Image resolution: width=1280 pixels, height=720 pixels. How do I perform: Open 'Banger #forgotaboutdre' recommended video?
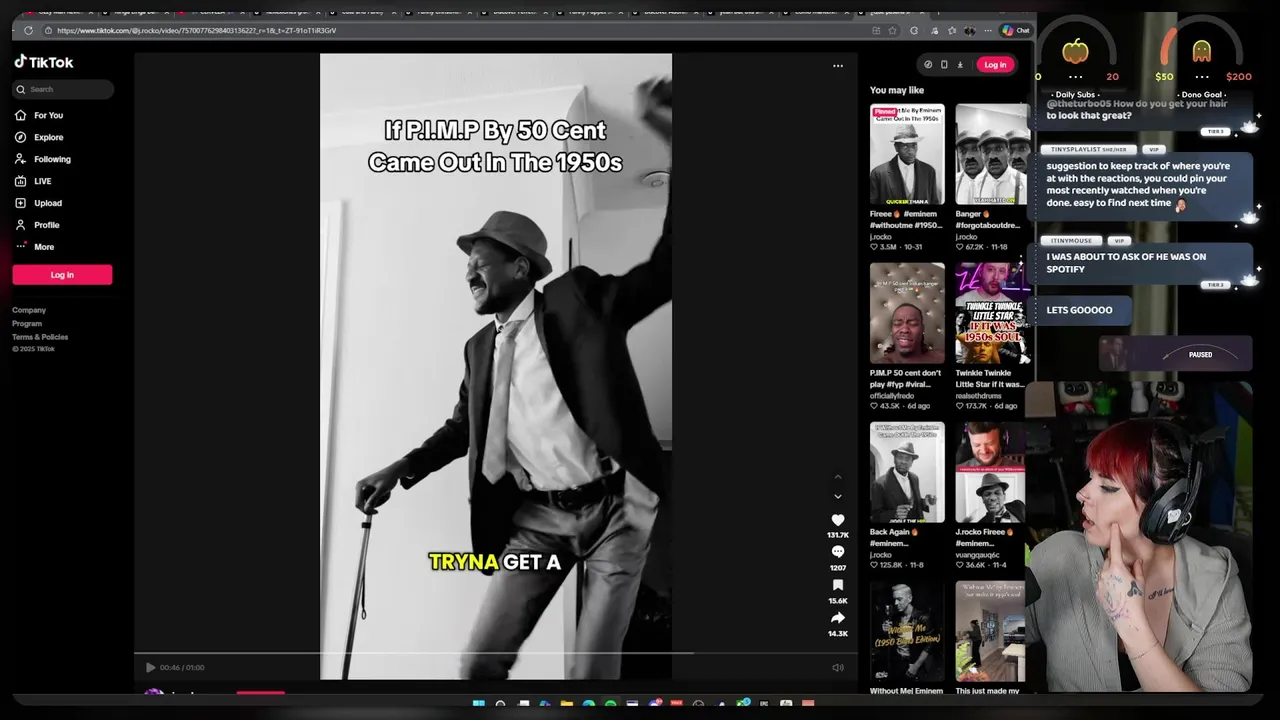(992, 155)
